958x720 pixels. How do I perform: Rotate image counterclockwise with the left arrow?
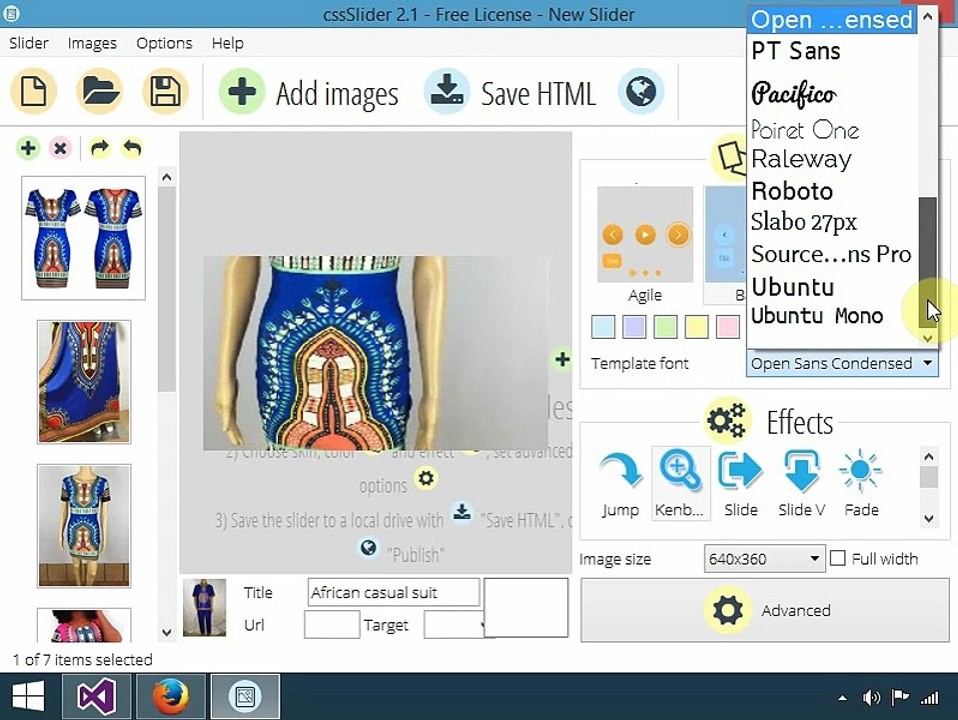tap(132, 148)
